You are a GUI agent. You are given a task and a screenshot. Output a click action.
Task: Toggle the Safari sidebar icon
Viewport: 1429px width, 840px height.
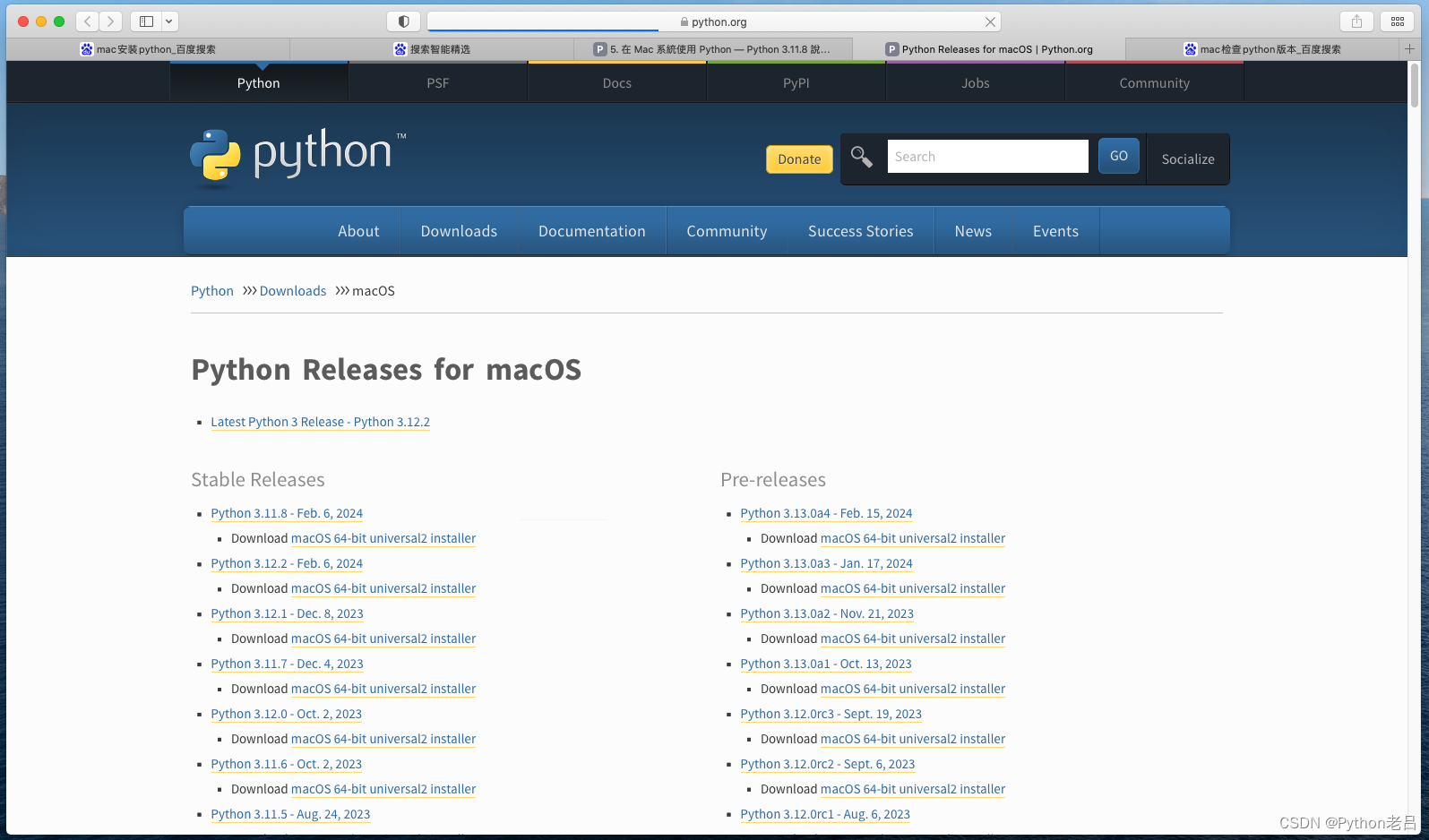coord(146,21)
